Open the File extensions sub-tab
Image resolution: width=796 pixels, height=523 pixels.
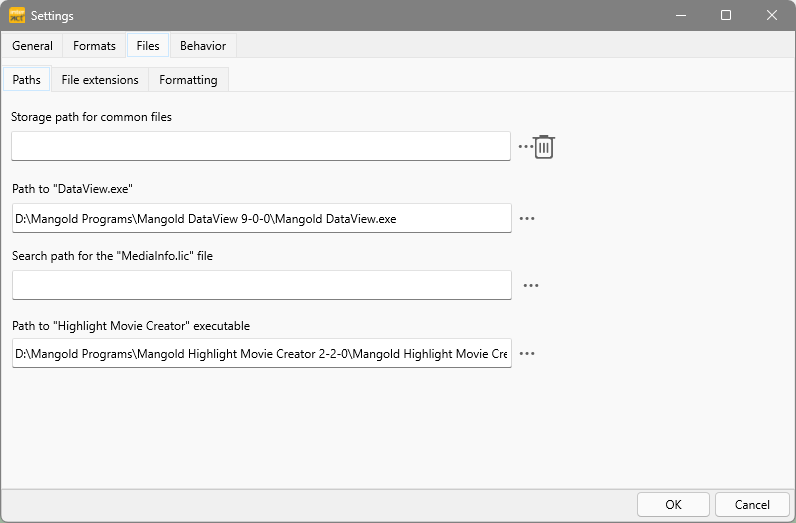[x=100, y=80]
